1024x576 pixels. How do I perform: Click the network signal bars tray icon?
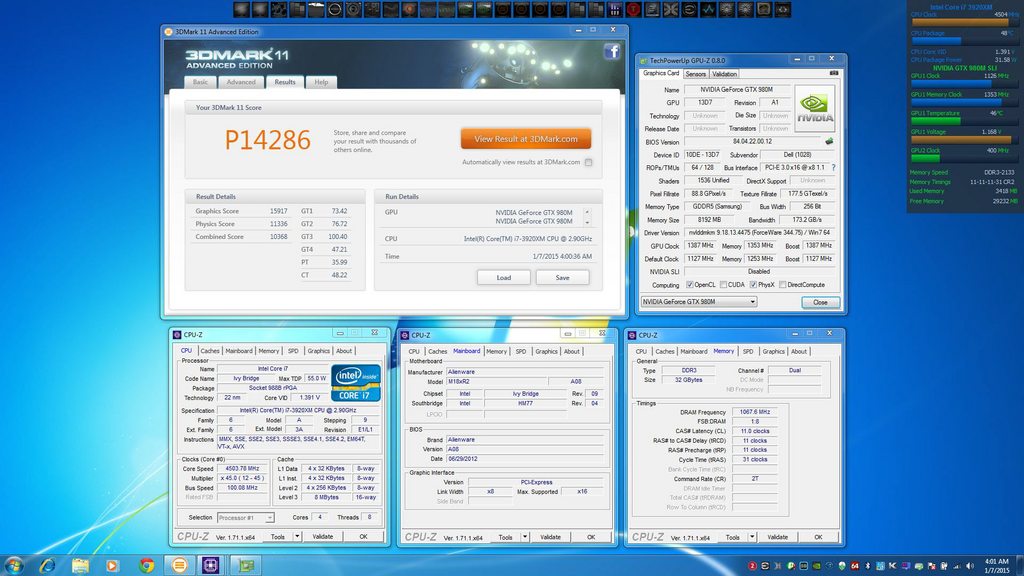click(957, 566)
